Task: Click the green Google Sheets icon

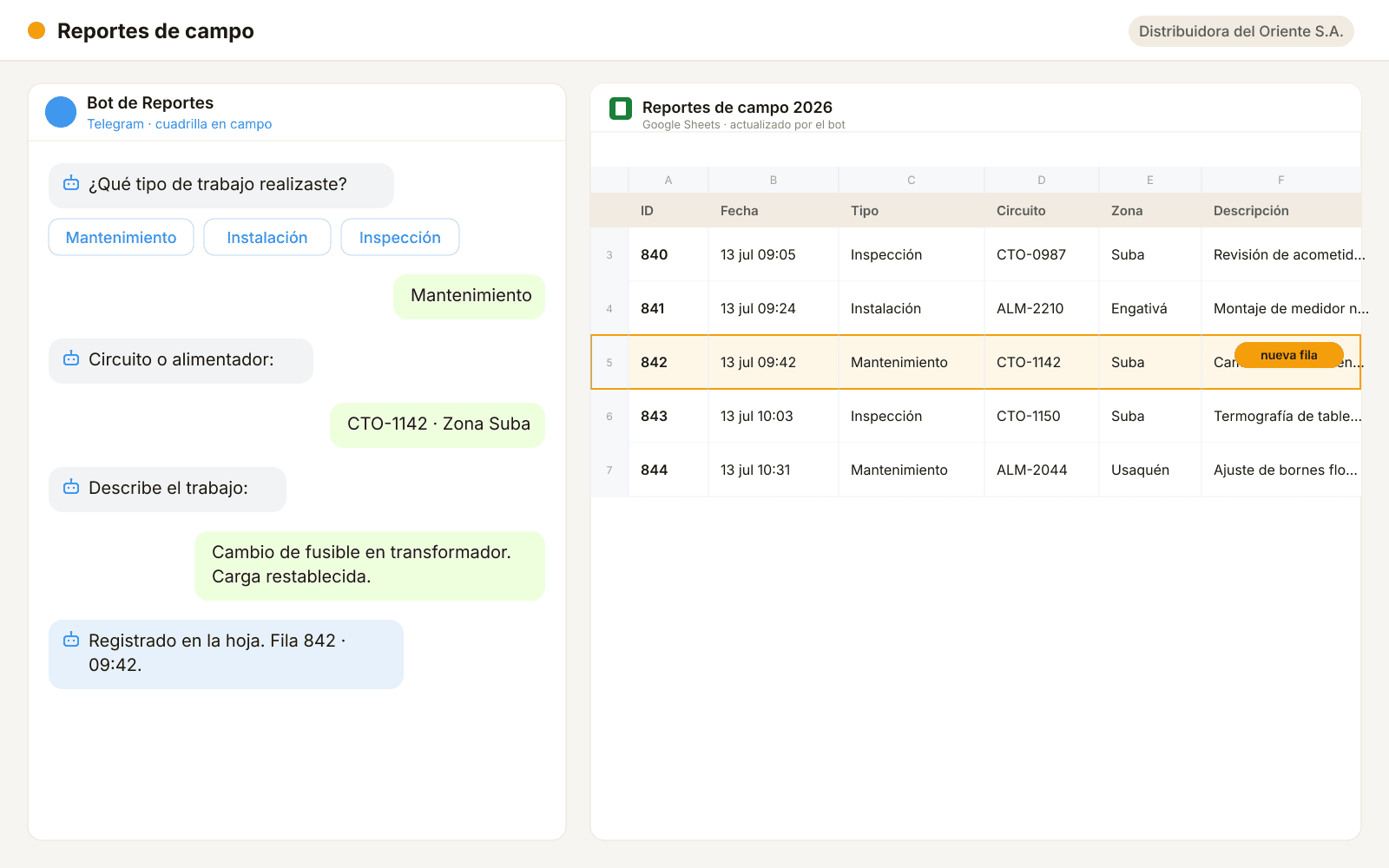Action: pos(621,108)
